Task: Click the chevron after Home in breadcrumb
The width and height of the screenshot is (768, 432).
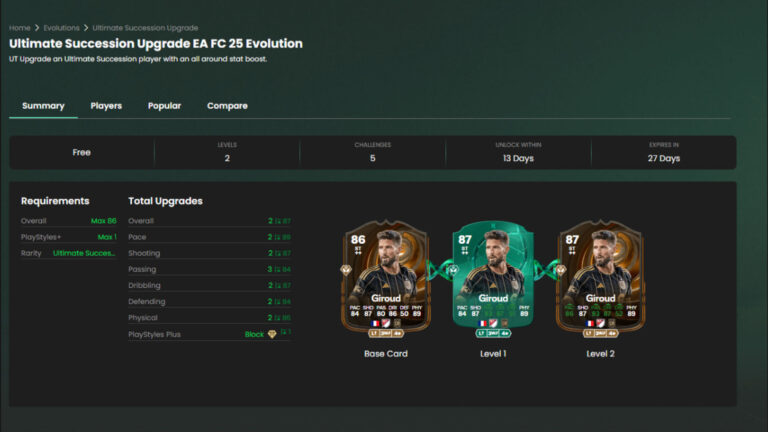Action: 37,28
